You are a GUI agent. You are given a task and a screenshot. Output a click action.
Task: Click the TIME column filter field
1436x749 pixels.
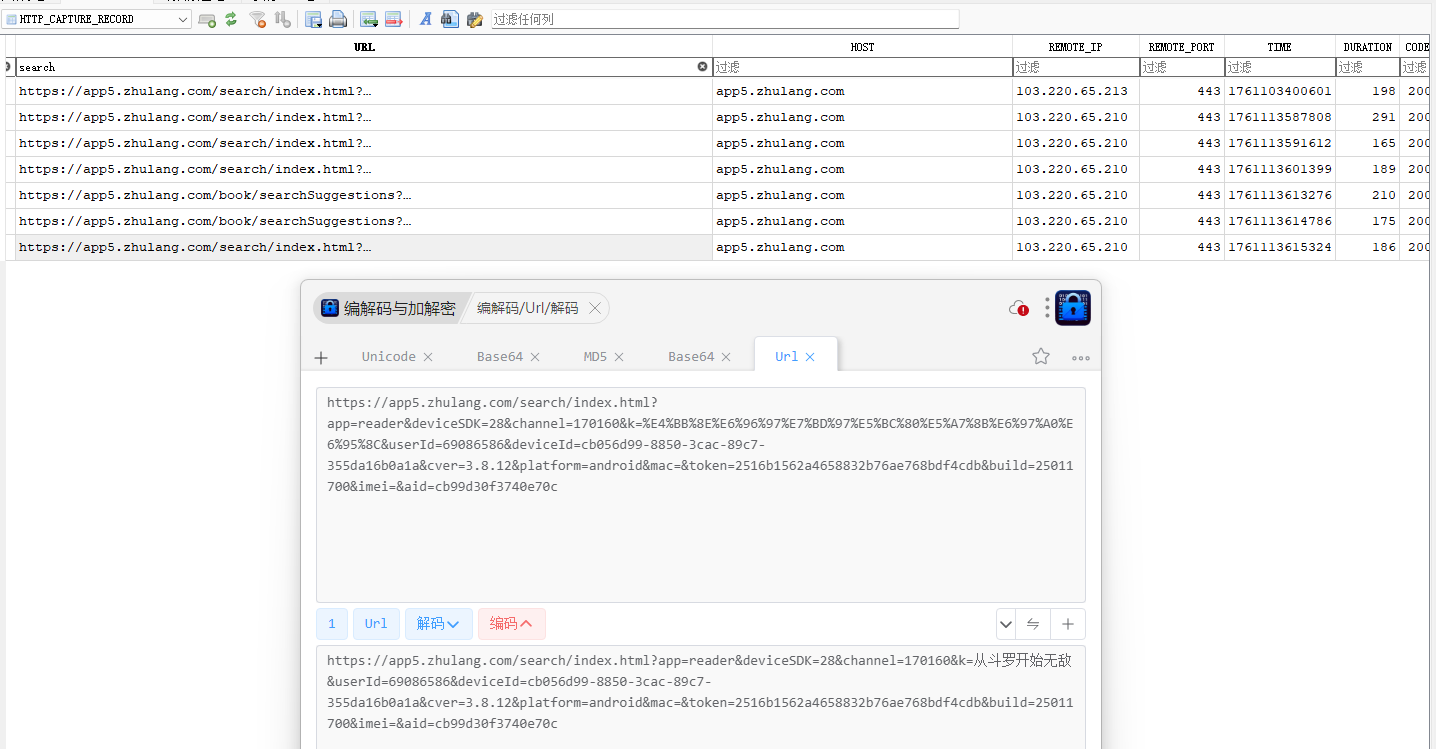(x=1280, y=67)
